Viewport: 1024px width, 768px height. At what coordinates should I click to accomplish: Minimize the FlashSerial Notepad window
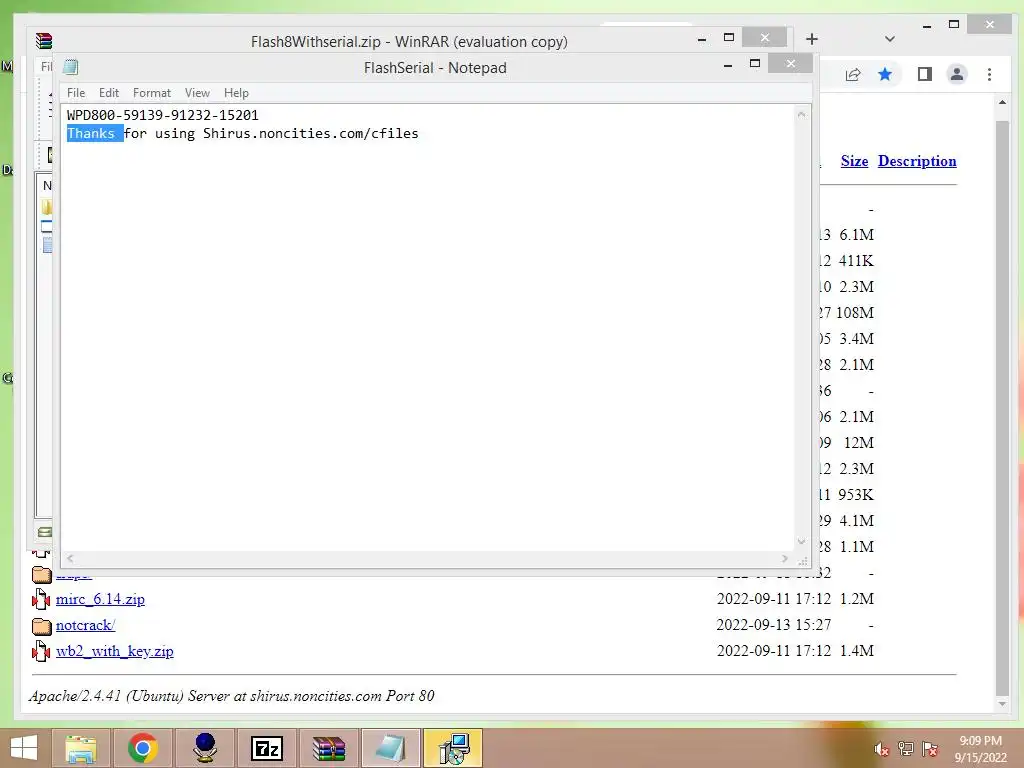coord(728,65)
